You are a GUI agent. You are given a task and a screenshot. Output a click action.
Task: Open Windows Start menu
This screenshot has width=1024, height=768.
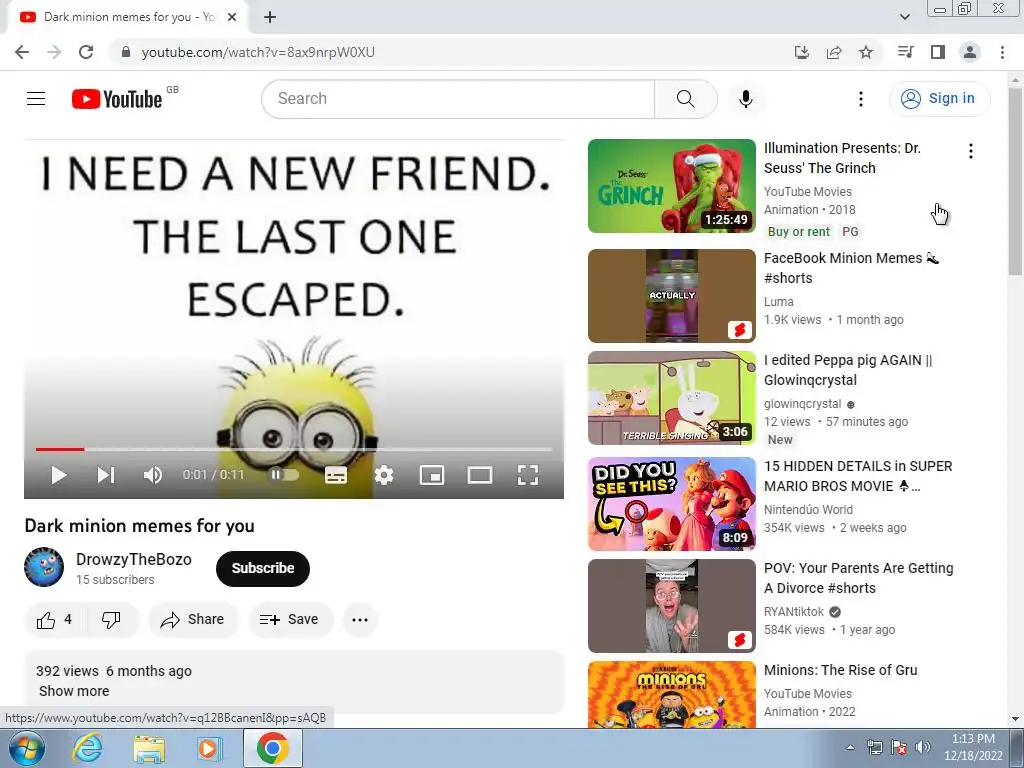coord(26,748)
